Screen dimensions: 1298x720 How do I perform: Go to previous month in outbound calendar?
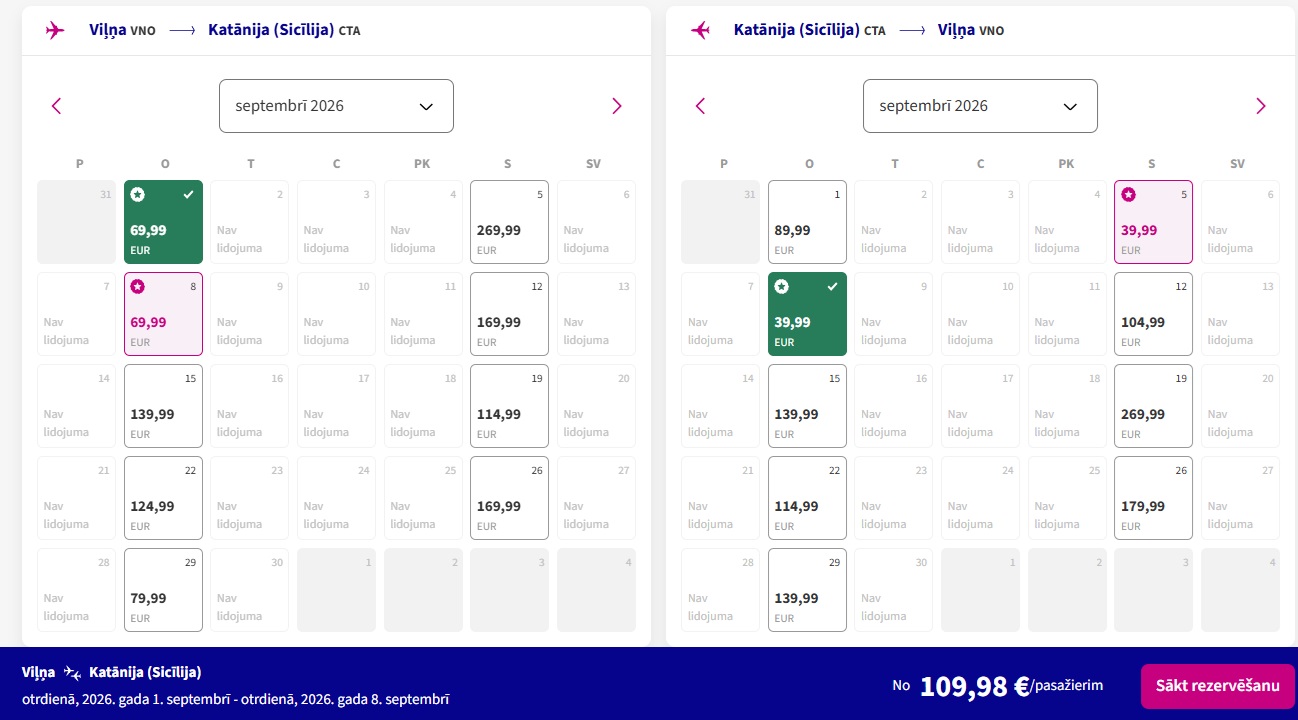tap(56, 106)
